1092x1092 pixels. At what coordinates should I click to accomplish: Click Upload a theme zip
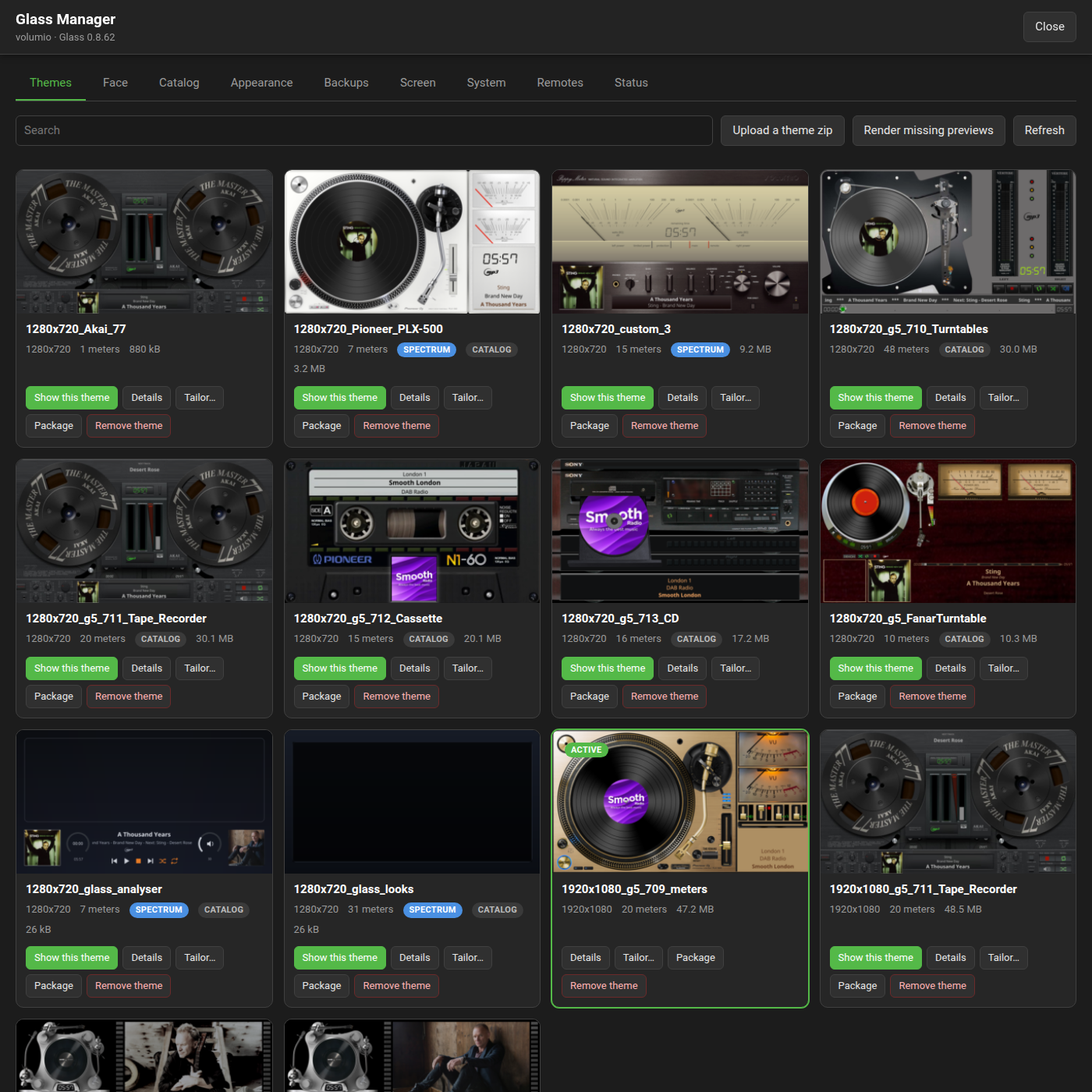click(x=782, y=130)
